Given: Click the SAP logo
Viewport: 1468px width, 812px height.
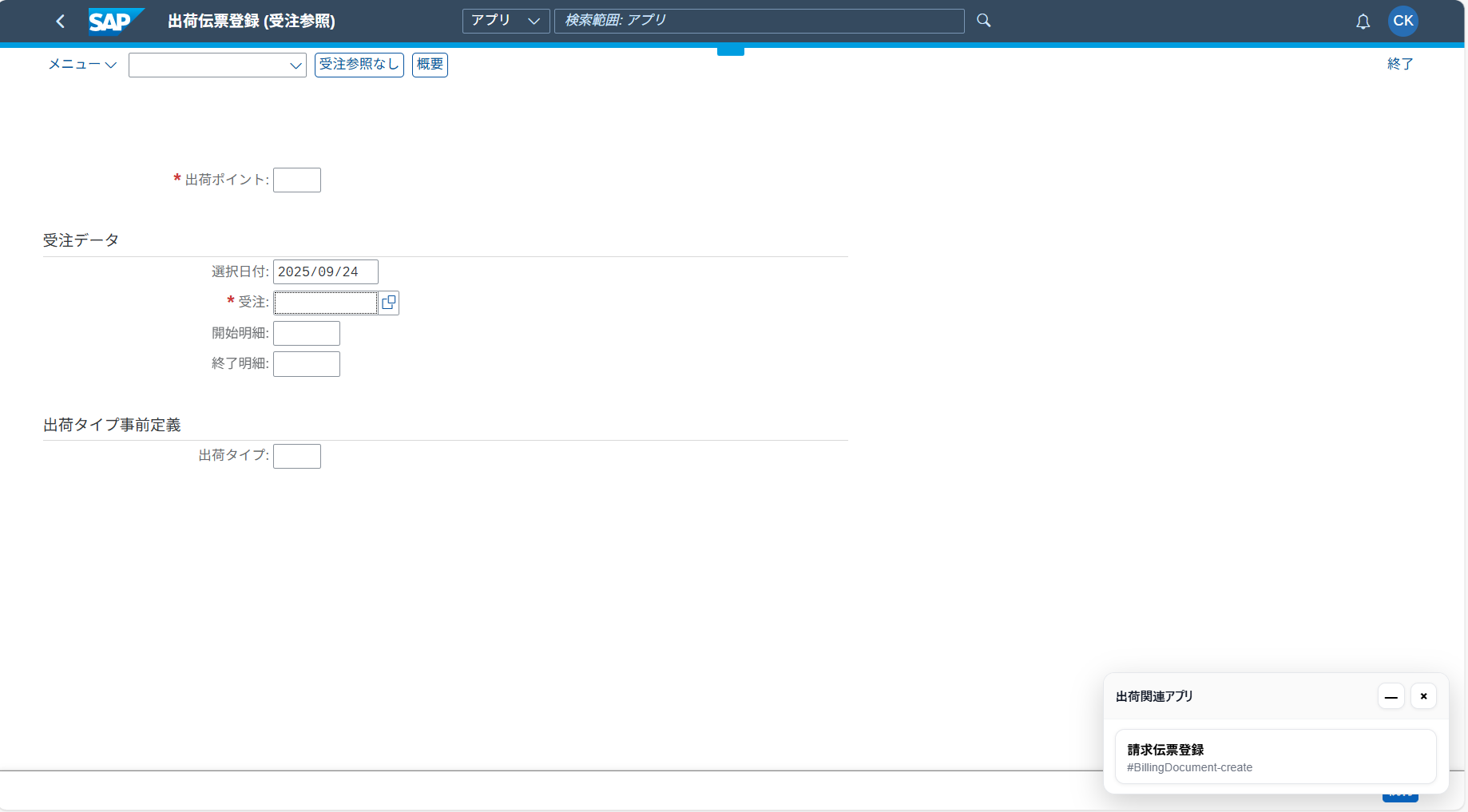Looking at the screenshot, I should click(116, 22).
